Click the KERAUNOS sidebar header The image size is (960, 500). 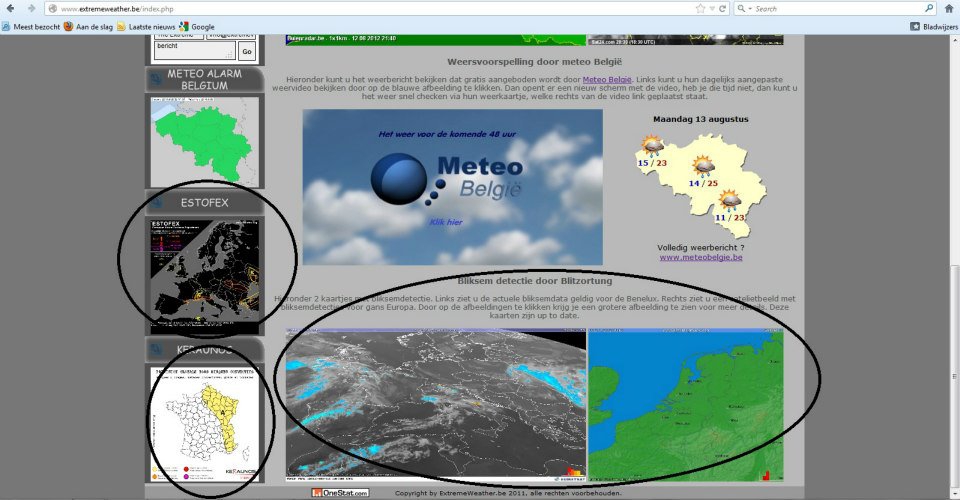pyautogui.click(x=204, y=349)
